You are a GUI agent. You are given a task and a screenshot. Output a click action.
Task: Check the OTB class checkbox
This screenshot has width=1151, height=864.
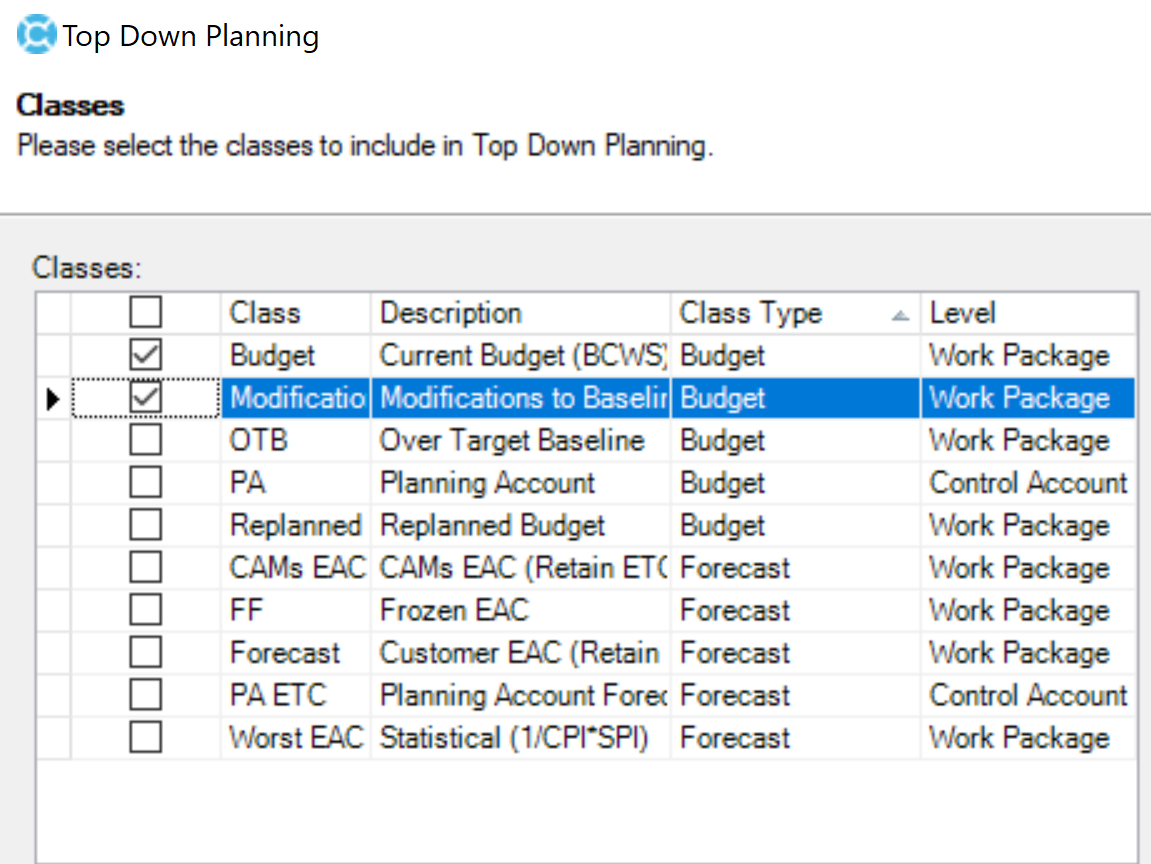tap(145, 440)
